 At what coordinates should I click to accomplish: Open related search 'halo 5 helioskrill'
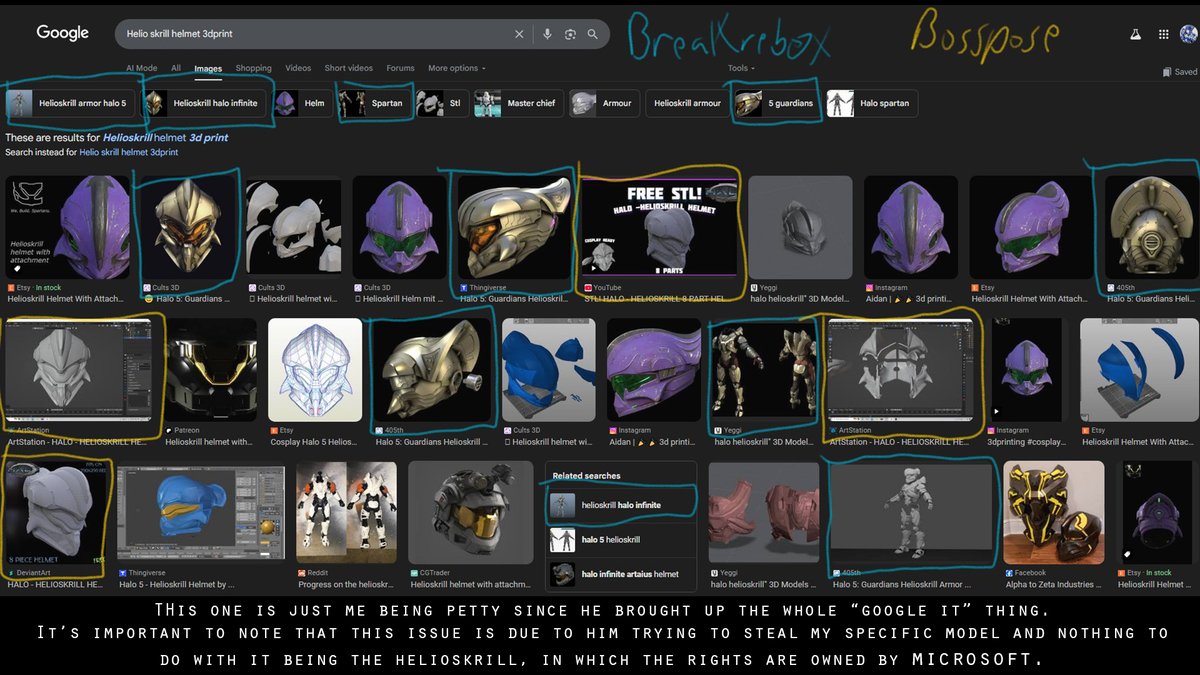coord(621,540)
